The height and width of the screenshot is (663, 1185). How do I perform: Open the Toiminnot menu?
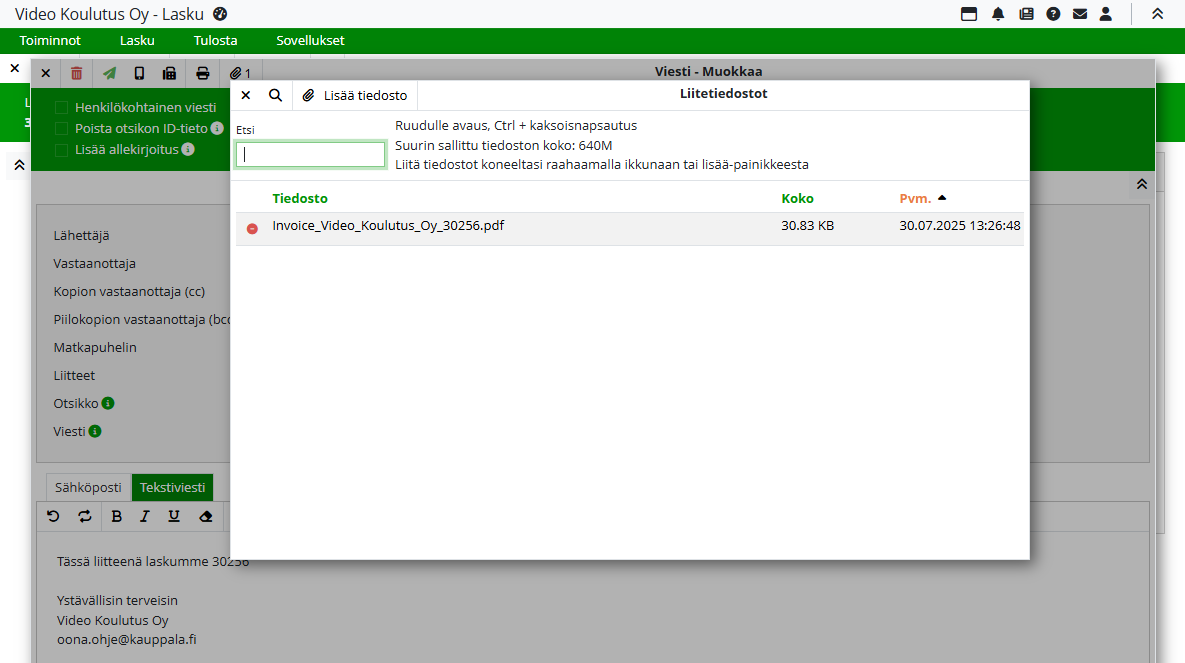[50, 41]
